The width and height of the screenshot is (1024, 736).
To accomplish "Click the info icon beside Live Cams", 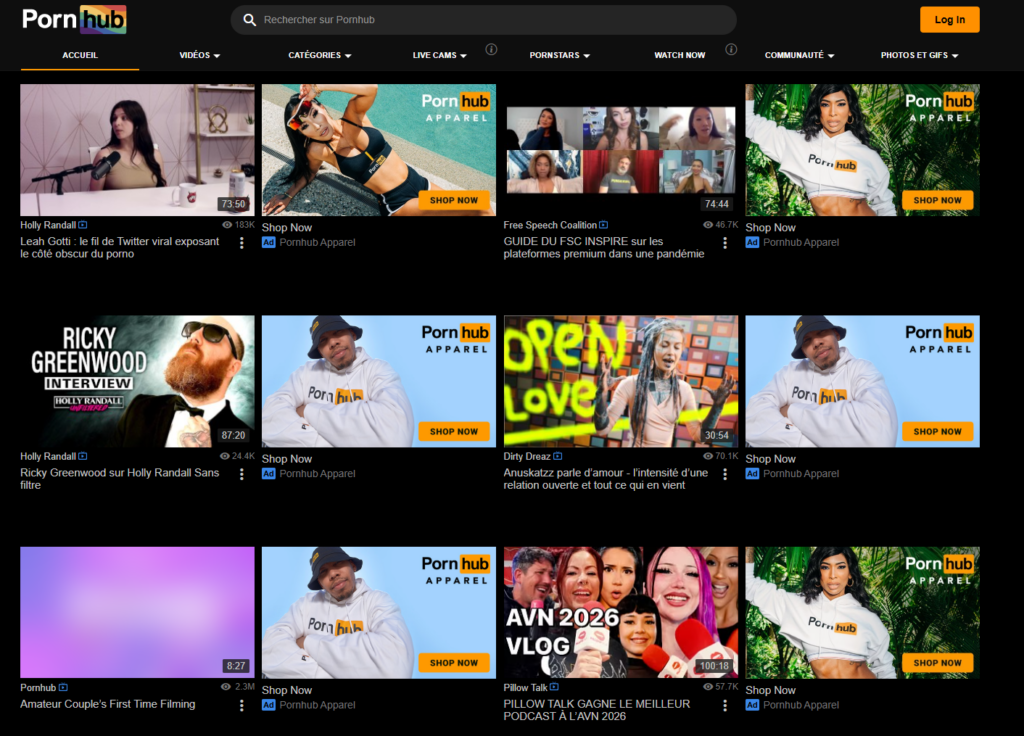I will click(491, 50).
